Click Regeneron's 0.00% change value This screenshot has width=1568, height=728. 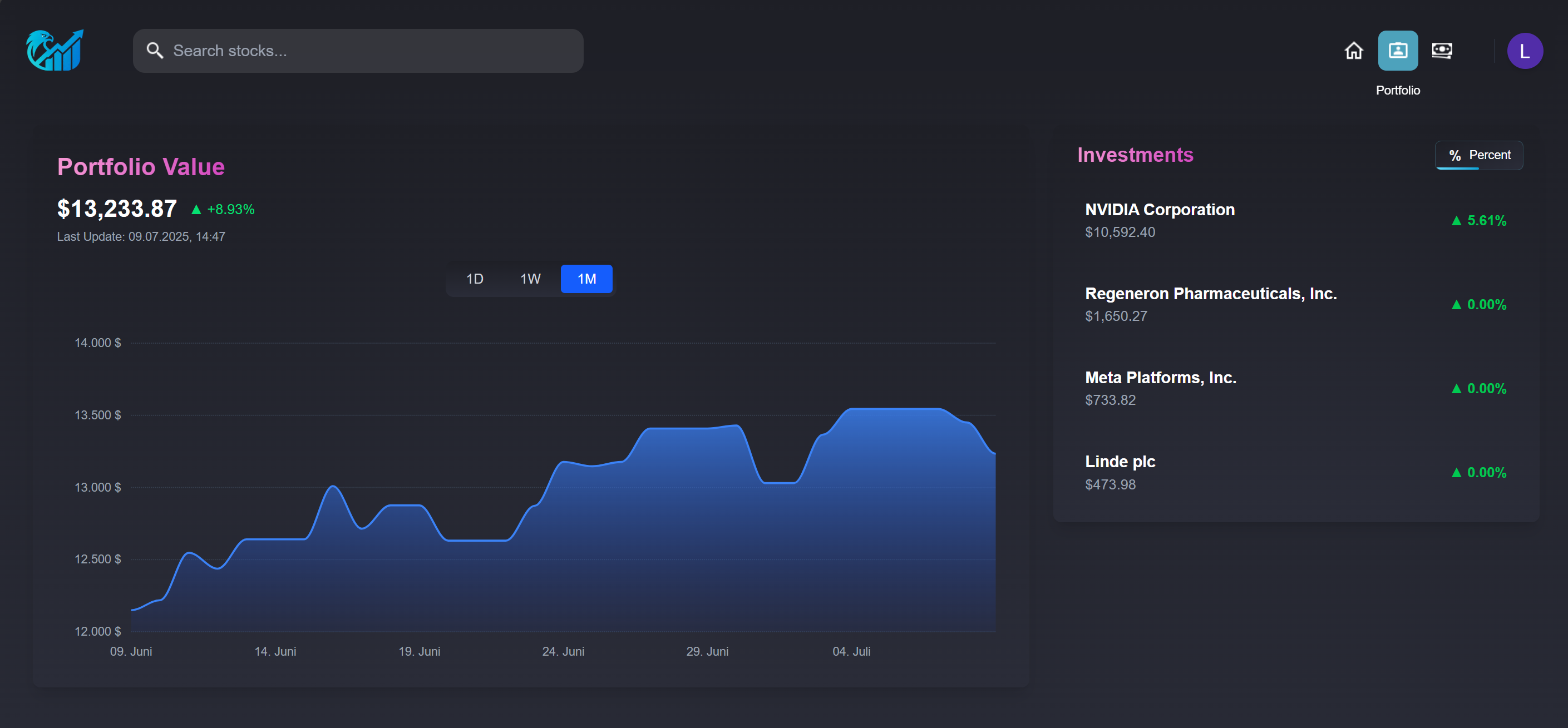1486,305
